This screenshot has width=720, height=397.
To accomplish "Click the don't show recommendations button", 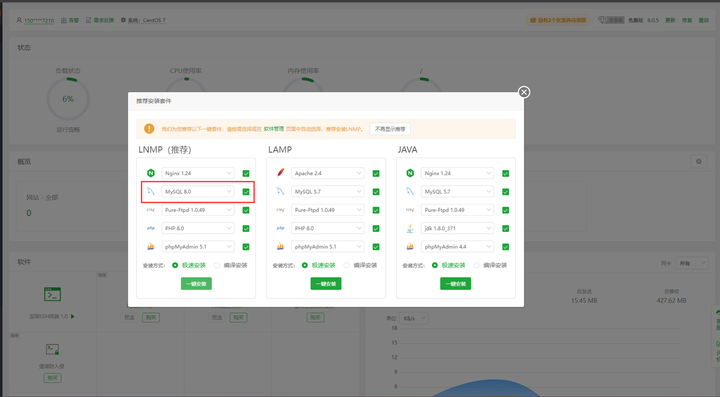I will [390, 129].
